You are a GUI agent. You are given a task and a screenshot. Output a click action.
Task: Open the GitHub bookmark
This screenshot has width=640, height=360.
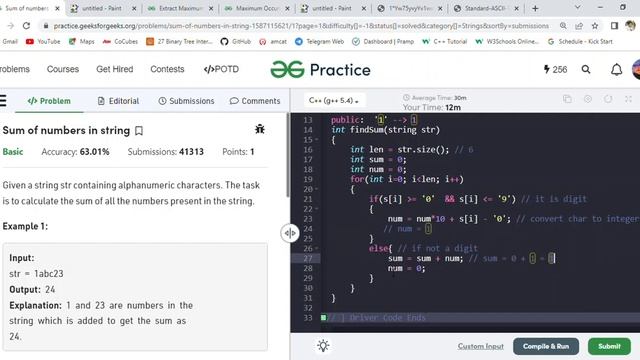pyautogui.click(x=236, y=42)
